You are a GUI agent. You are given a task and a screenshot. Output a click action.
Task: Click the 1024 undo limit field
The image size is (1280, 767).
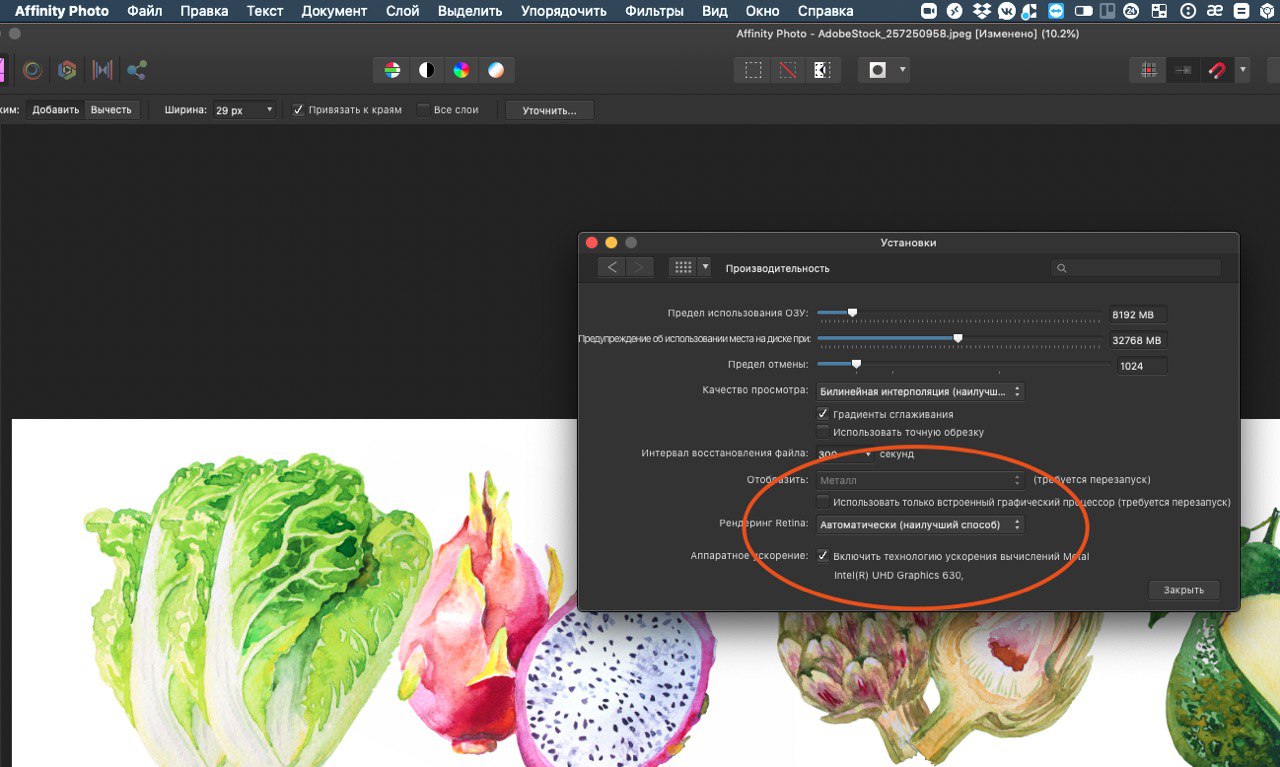1142,366
